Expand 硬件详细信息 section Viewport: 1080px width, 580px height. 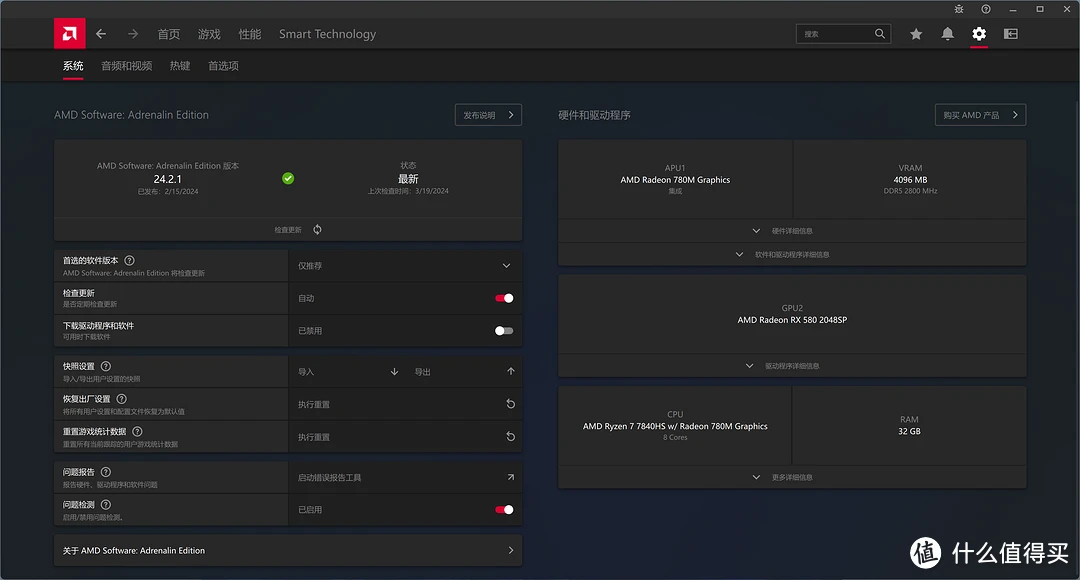tap(792, 231)
